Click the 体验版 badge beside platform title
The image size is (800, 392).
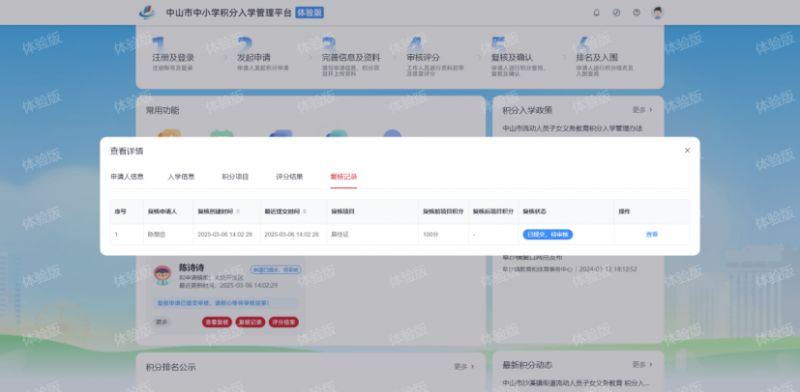[310, 13]
